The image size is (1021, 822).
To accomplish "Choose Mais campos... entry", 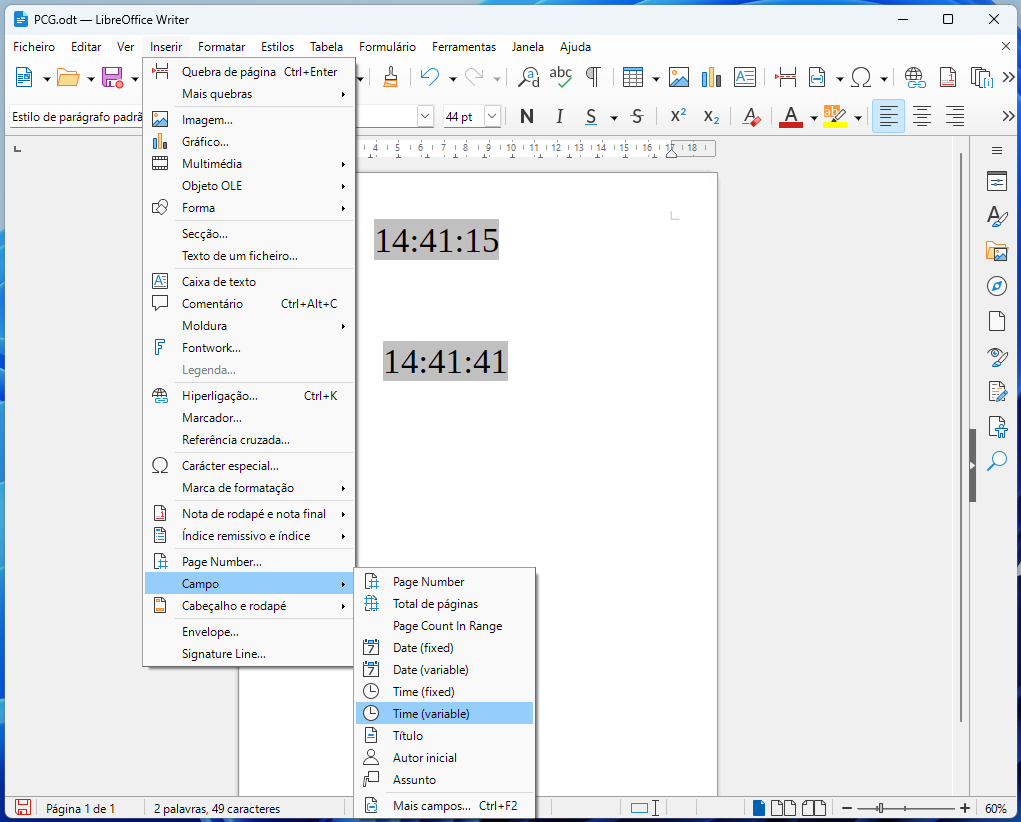I will [431, 805].
